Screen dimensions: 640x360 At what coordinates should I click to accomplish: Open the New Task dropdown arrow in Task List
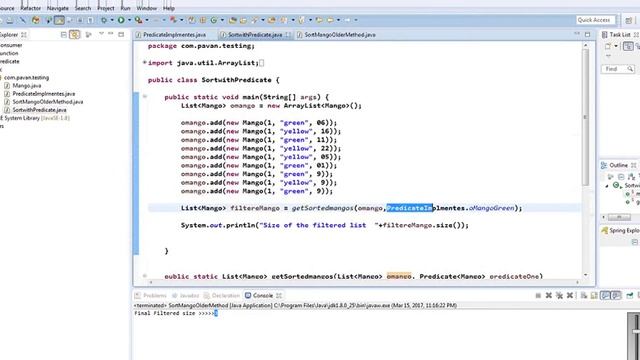pos(616,46)
